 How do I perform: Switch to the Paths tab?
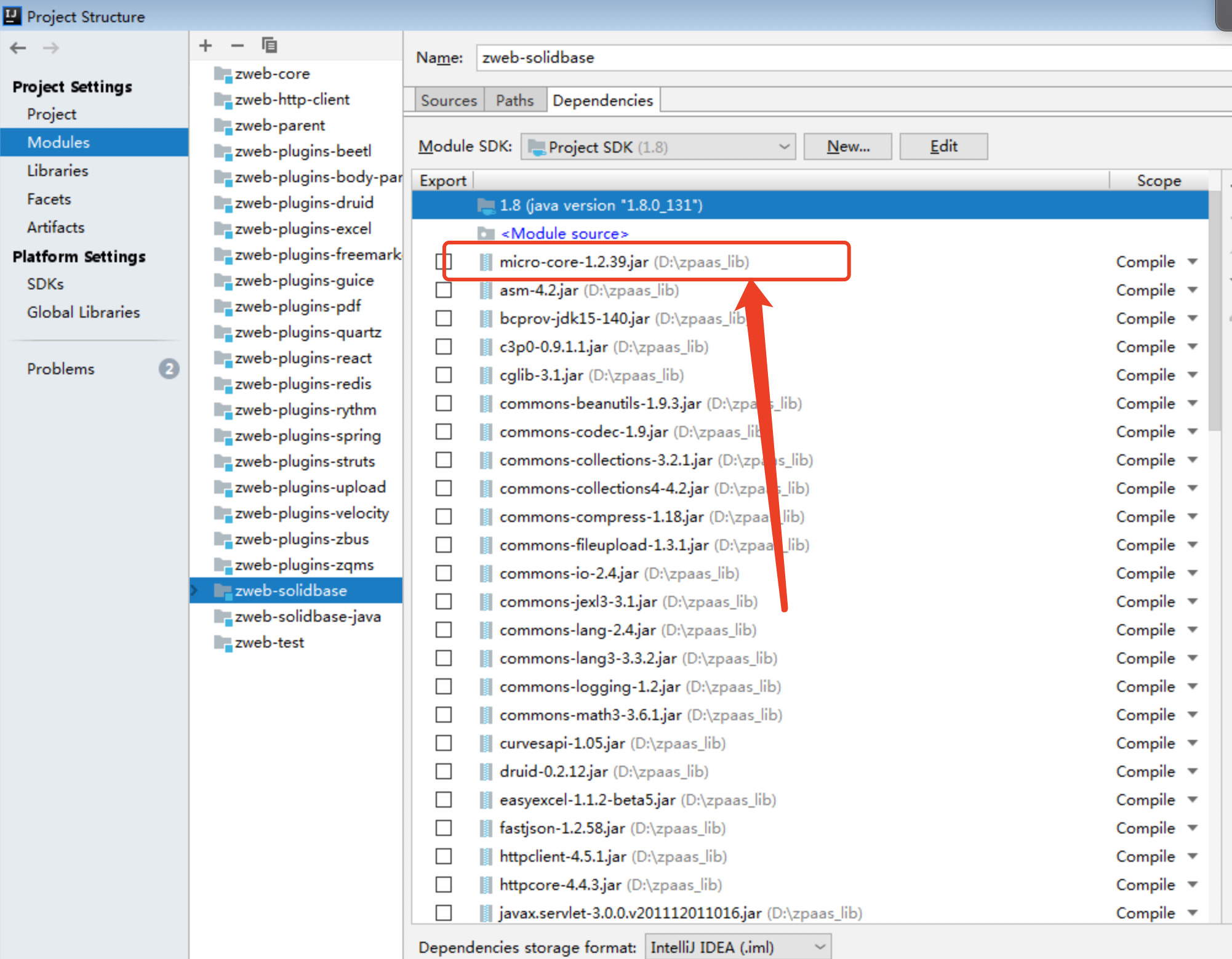pos(514,100)
